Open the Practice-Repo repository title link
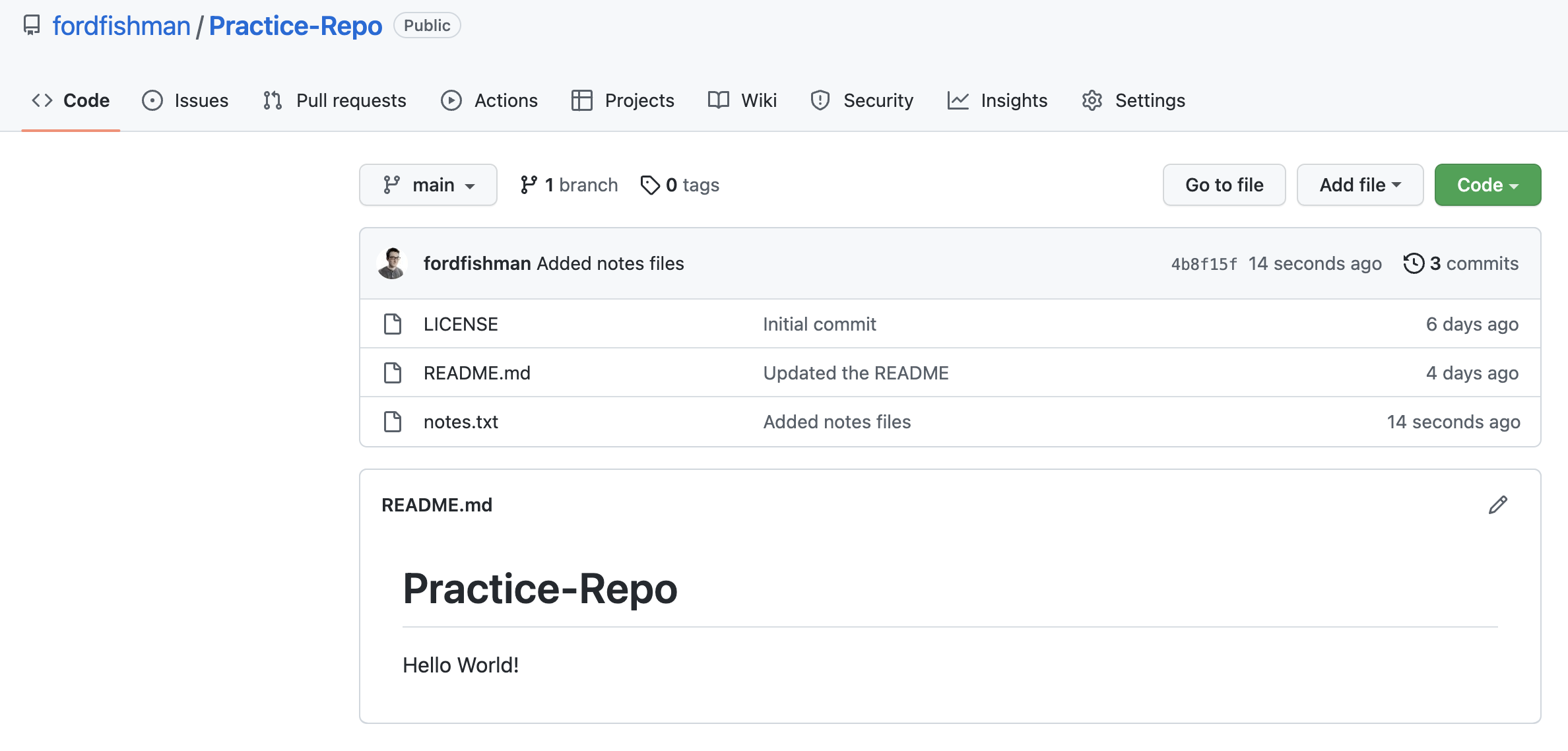1568x751 pixels. click(296, 26)
